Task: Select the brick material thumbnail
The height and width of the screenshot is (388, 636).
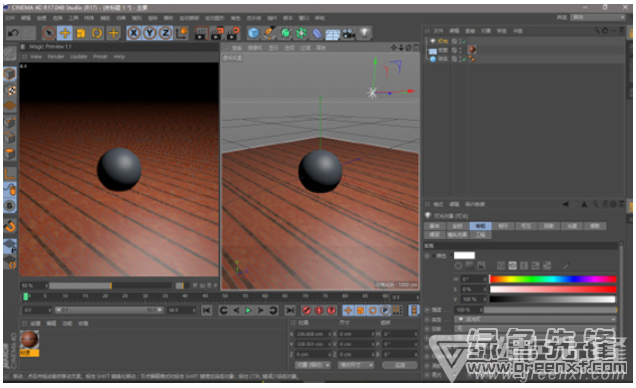Action: tap(30, 340)
